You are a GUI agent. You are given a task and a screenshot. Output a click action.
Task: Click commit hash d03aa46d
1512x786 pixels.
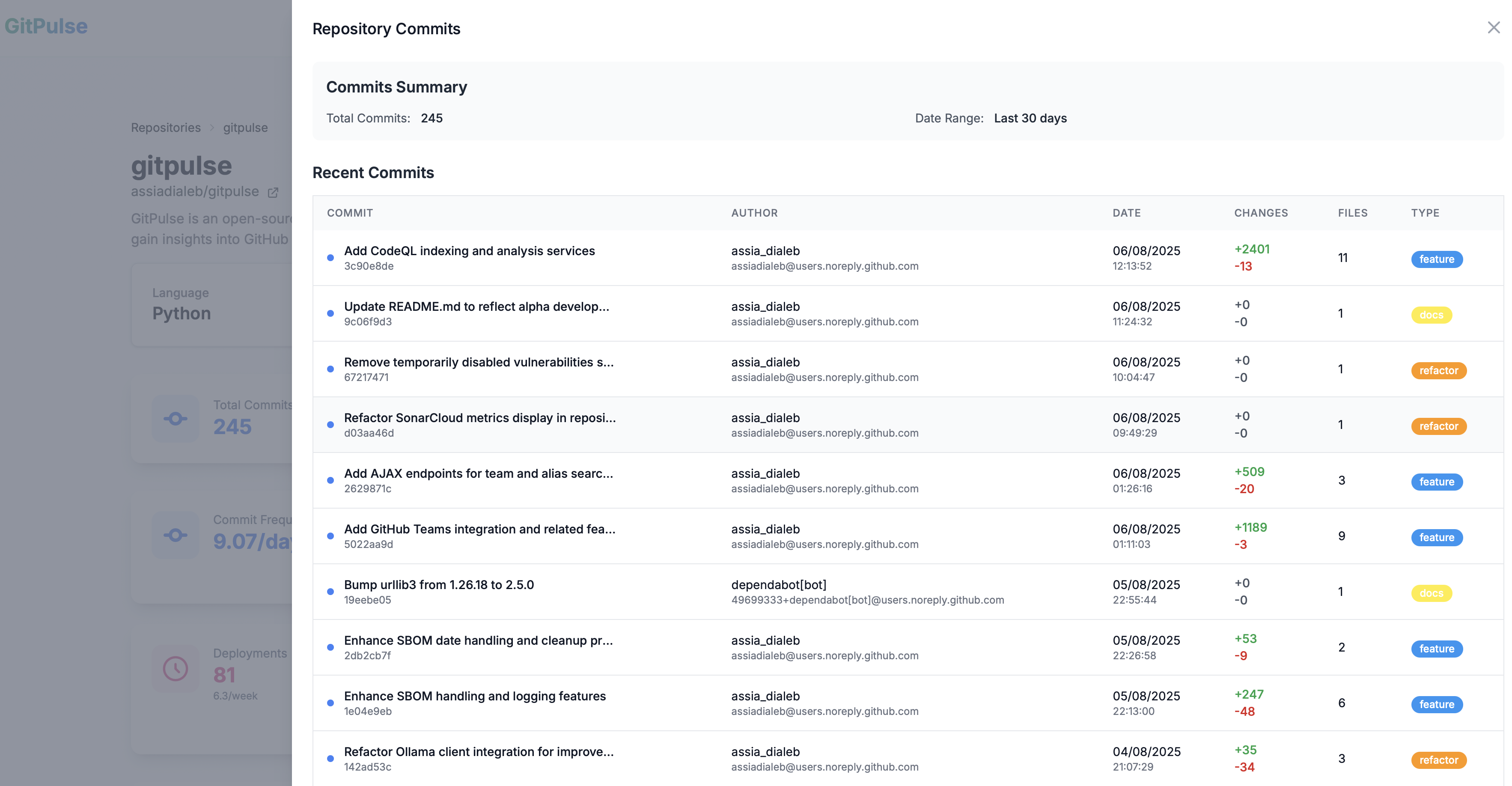[x=369, y=433]
